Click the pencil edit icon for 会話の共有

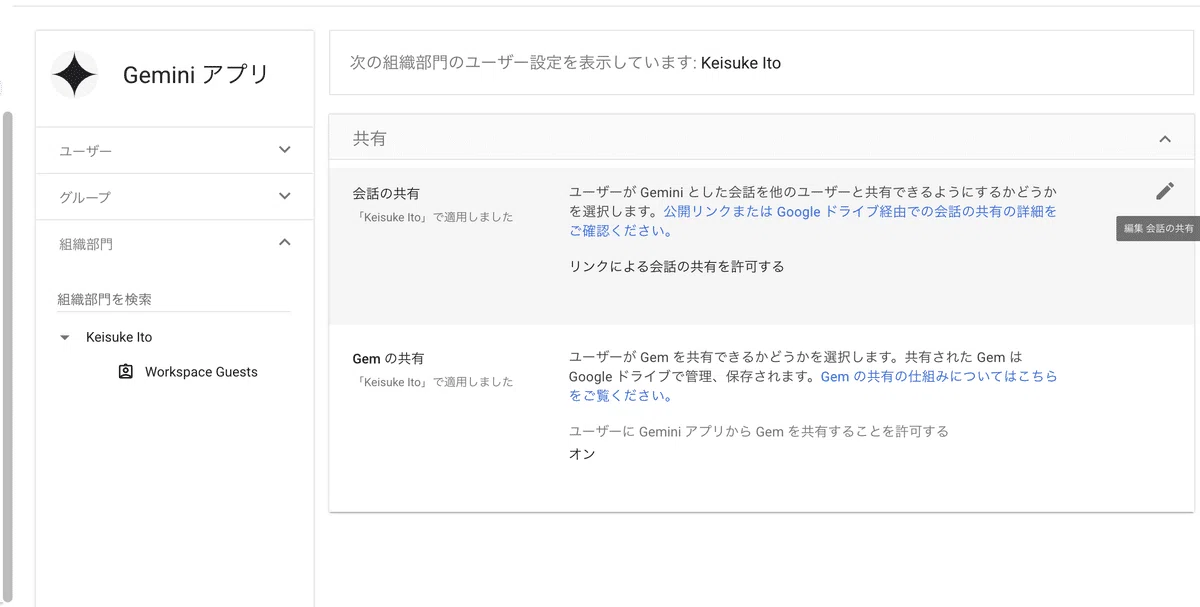click(x=1165, y=191)
